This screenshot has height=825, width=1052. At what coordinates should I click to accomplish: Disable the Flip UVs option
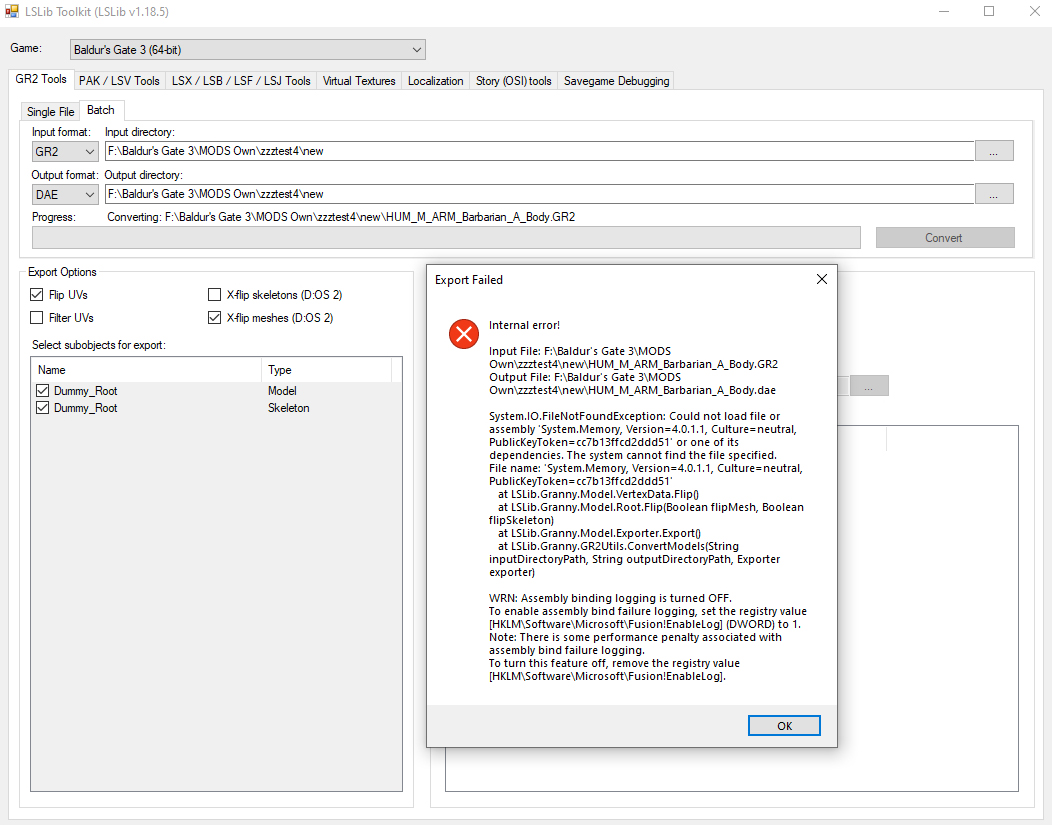point(37,294)
